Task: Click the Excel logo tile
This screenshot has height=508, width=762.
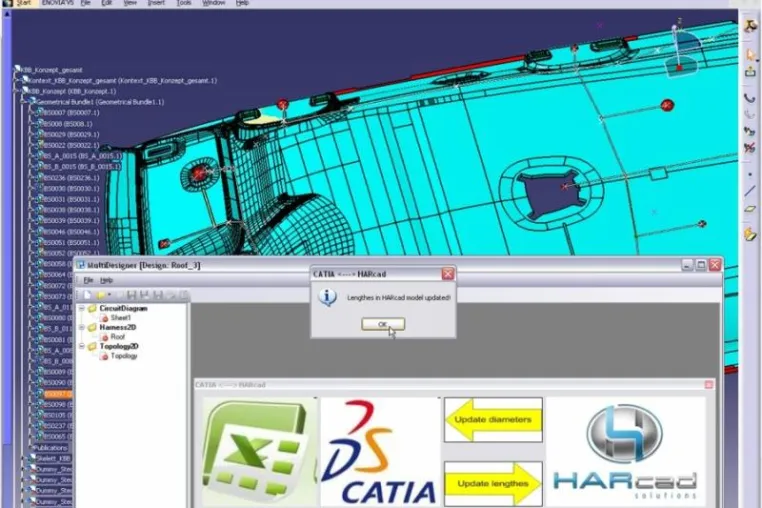Action: point(259,452)
